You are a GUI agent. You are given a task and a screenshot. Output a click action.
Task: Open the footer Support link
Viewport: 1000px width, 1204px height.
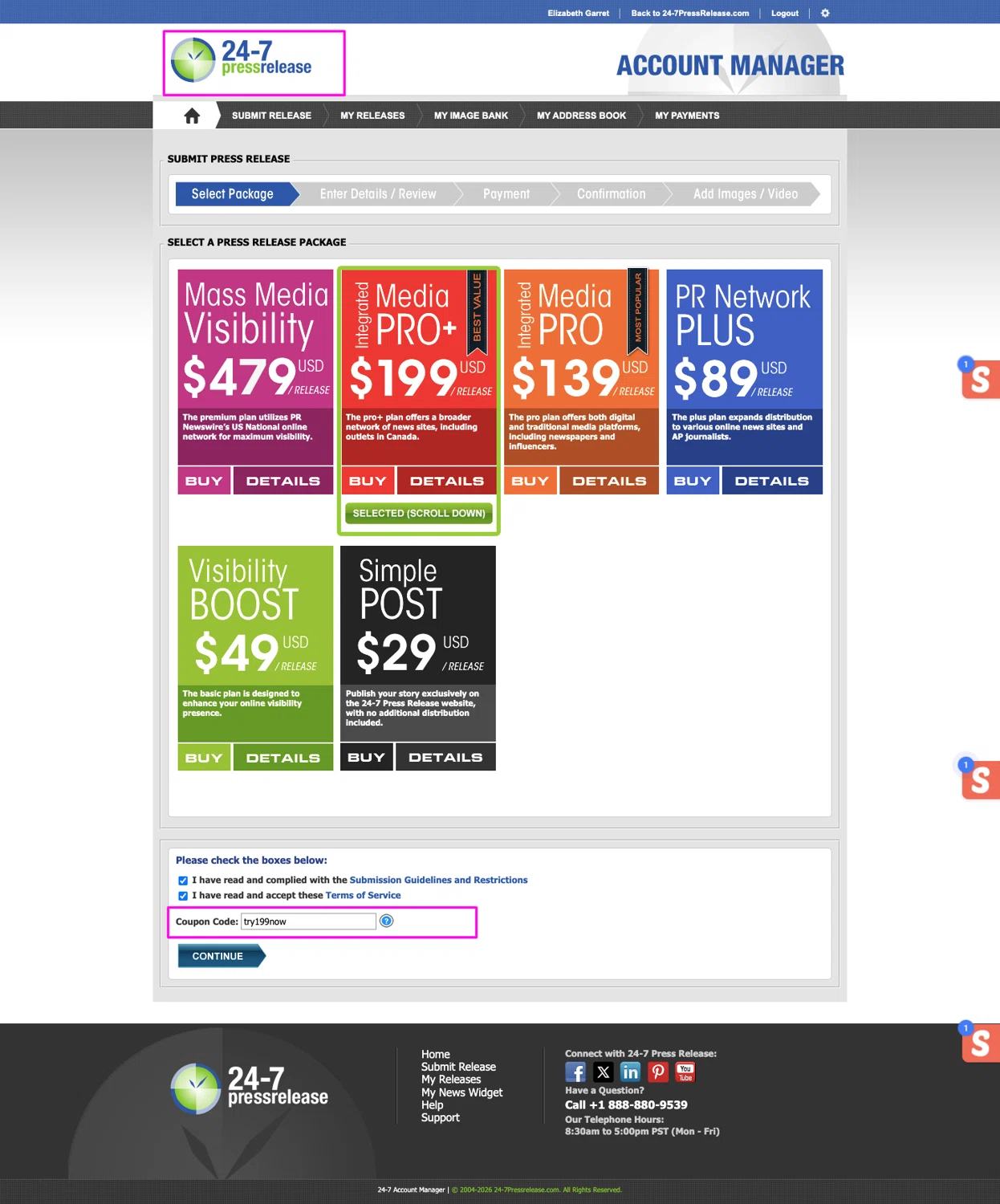441,1118
